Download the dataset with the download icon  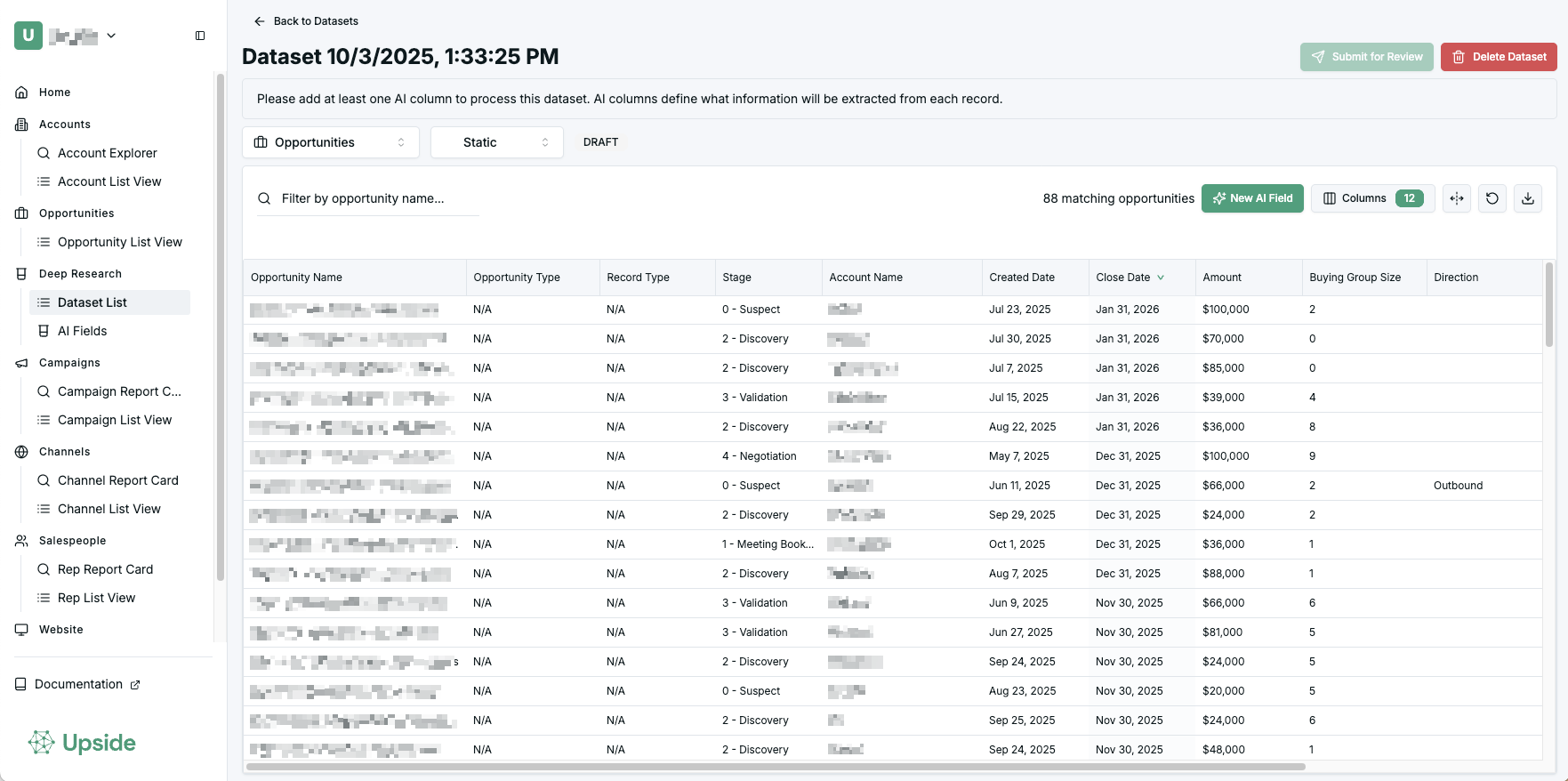point(1528,198)
